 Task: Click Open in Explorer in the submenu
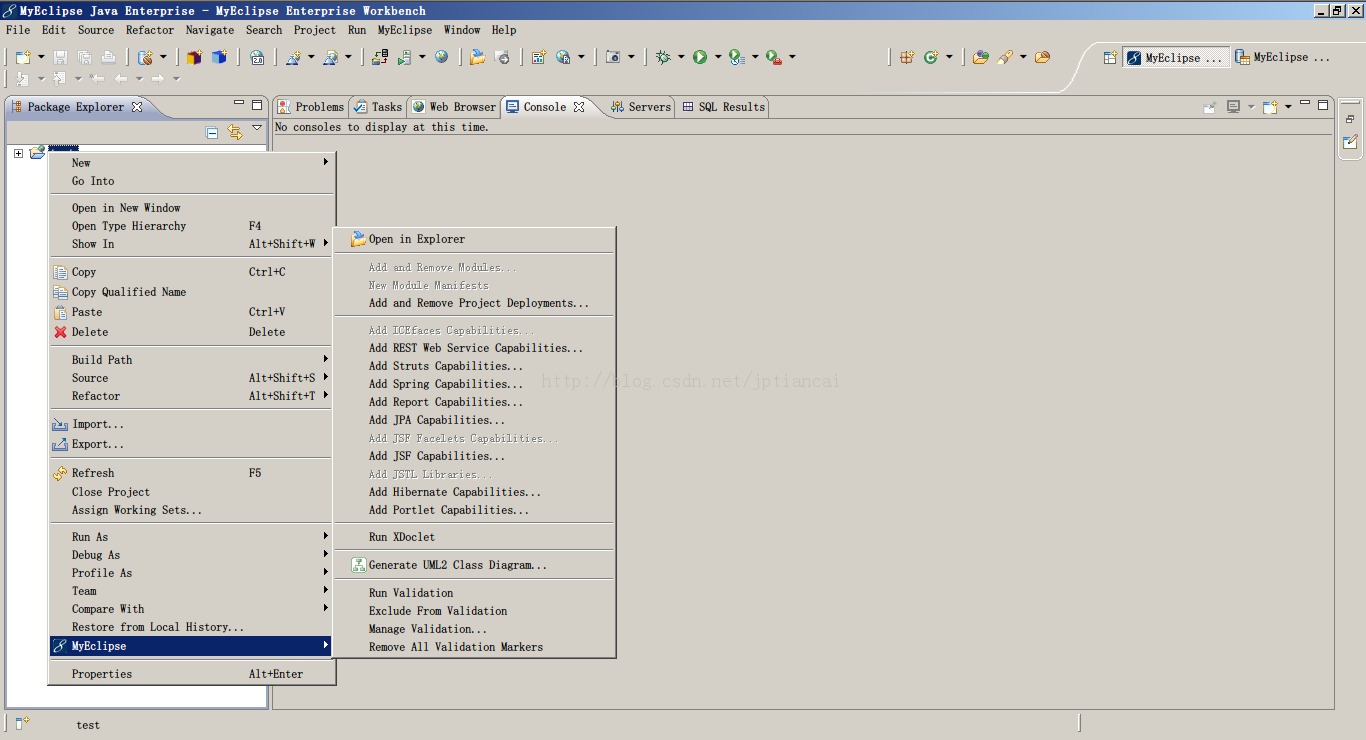click(x=416, y=239)
